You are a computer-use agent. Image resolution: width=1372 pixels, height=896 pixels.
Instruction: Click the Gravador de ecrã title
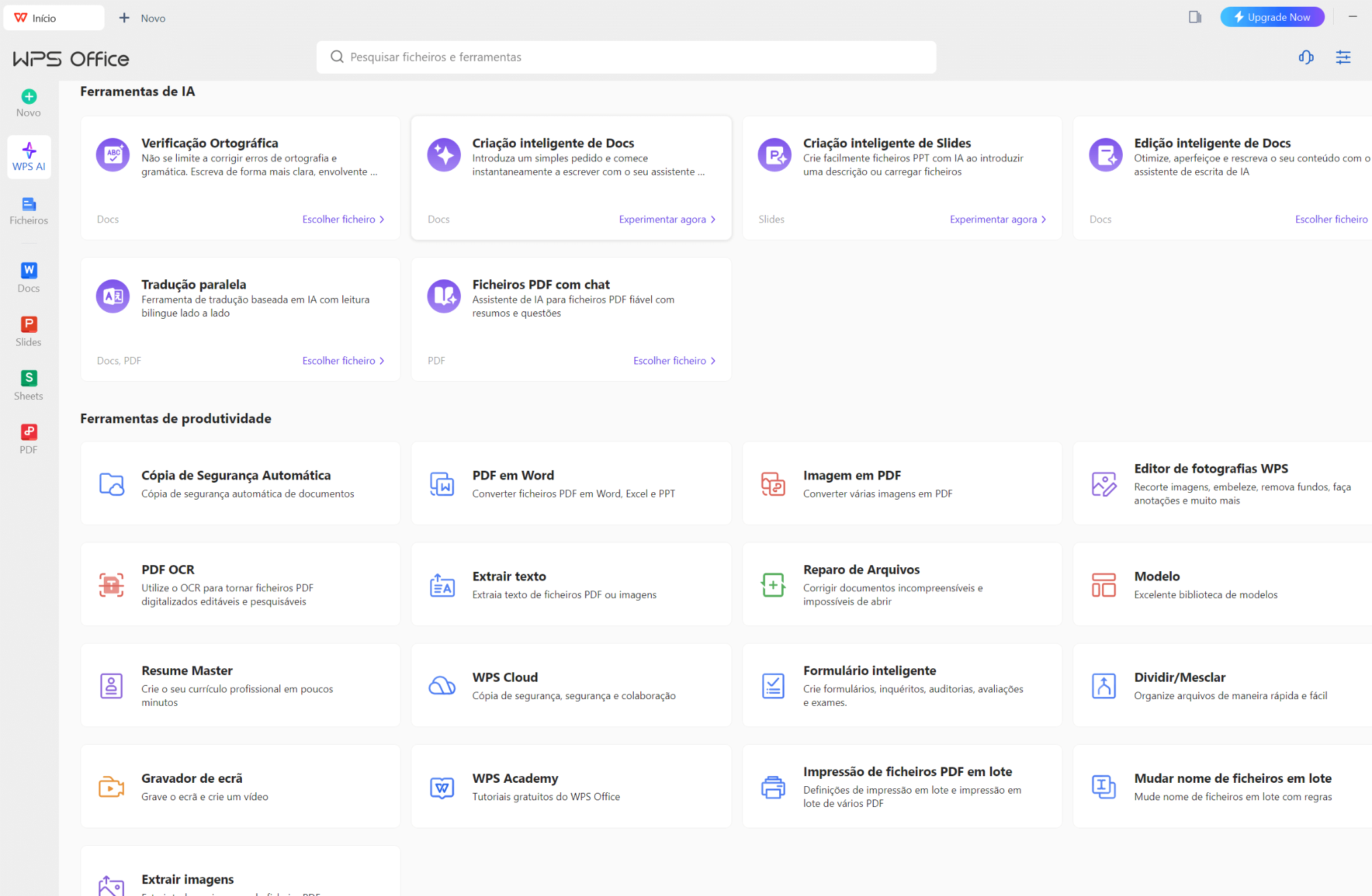coord(192,779)
